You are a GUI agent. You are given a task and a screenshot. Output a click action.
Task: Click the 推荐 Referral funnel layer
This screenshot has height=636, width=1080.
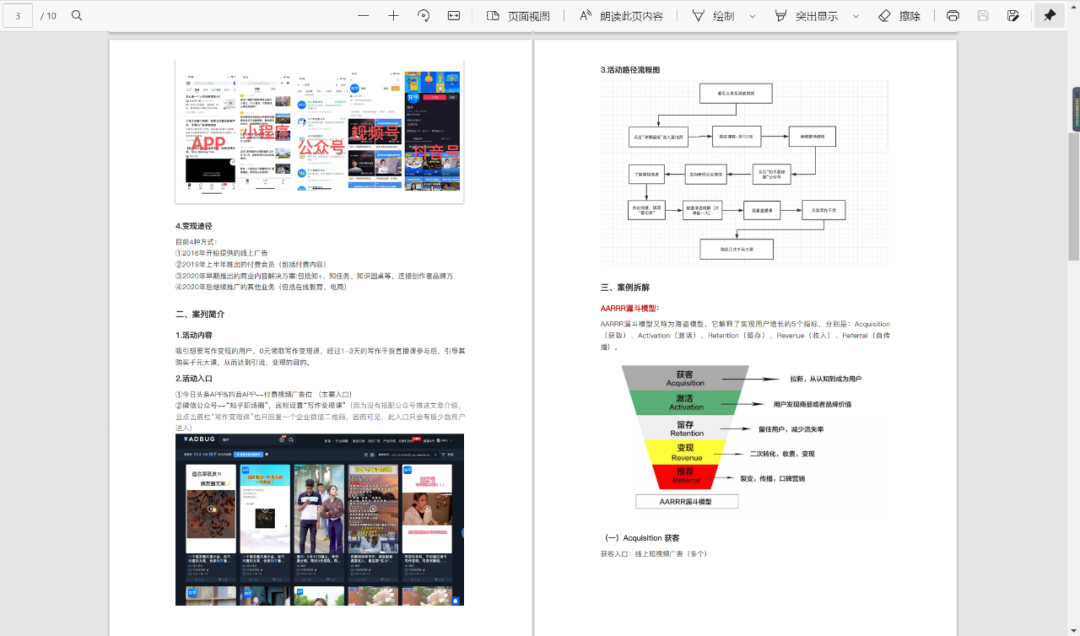[685, 476]
